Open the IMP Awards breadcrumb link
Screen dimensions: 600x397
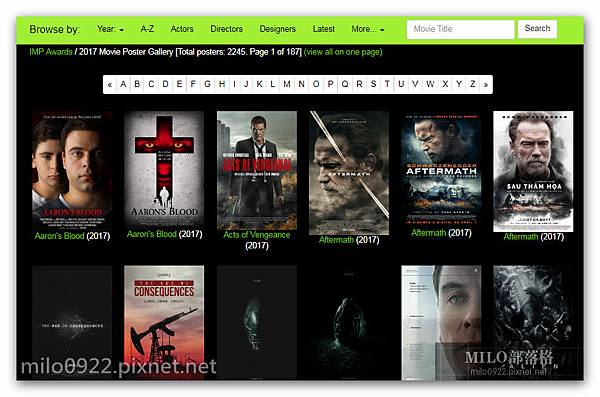[51, 52]
